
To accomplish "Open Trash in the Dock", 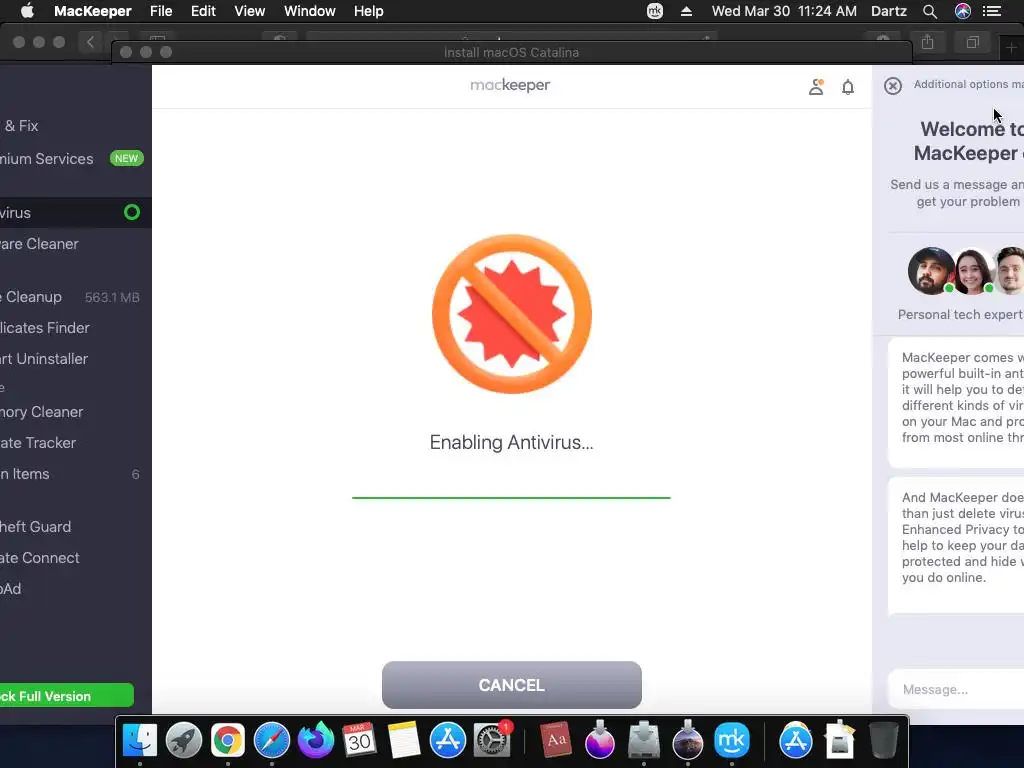I will pos(884,740).
